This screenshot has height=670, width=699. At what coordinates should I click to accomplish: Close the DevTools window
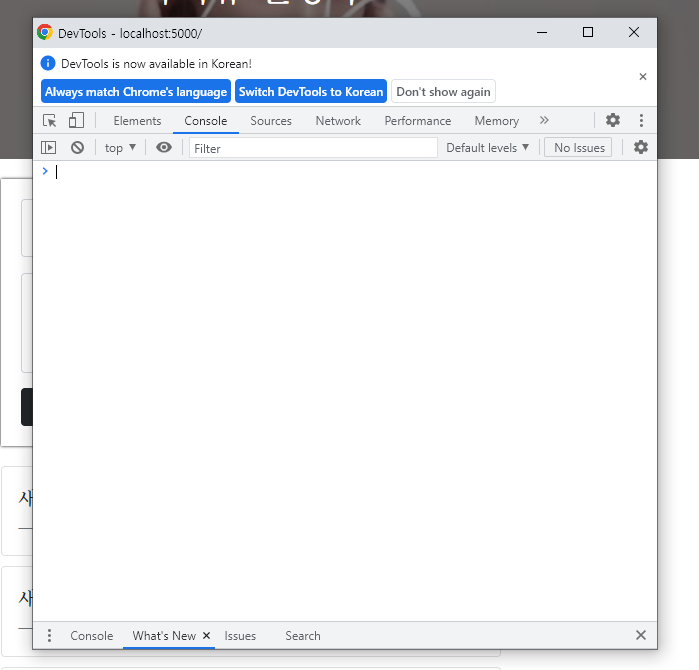tap(633, 33)
